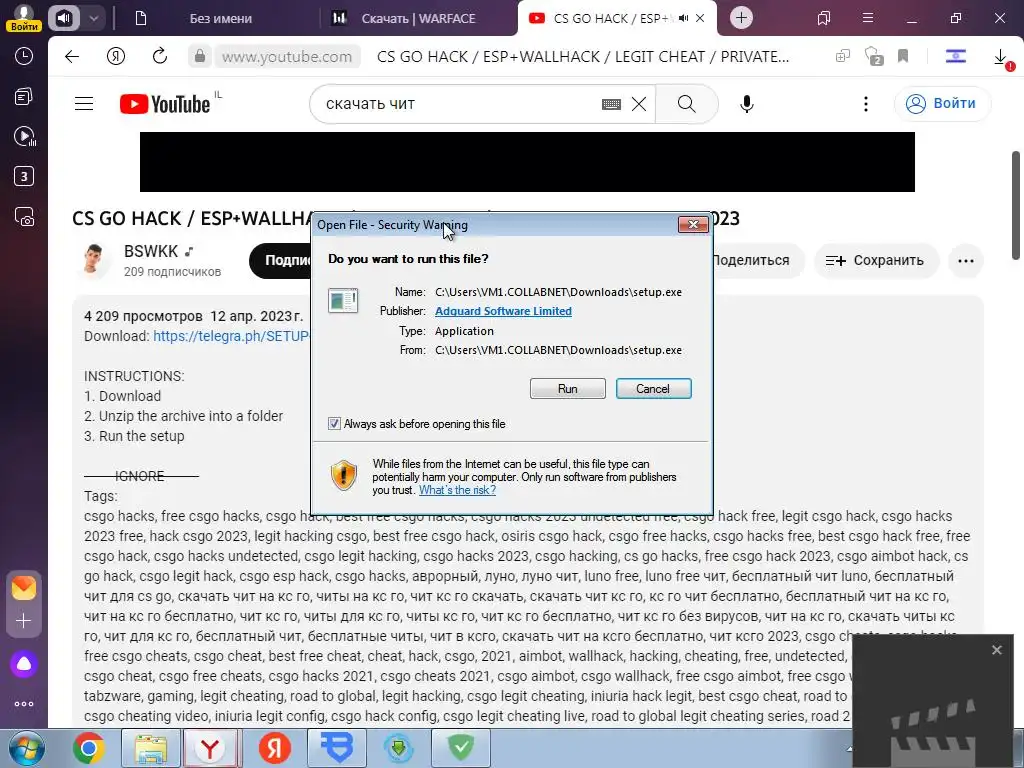1024x768 pixels.
Task: Click the Run button in the security dialog
Action: click(x=568, y=389)
